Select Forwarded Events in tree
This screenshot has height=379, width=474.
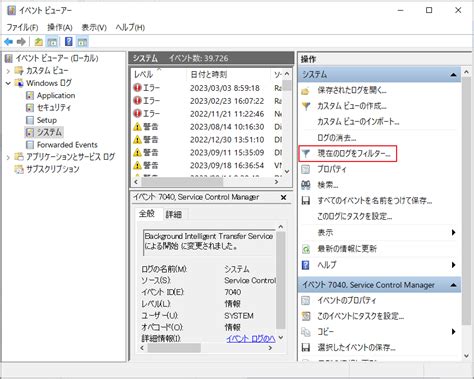(67, 145)
